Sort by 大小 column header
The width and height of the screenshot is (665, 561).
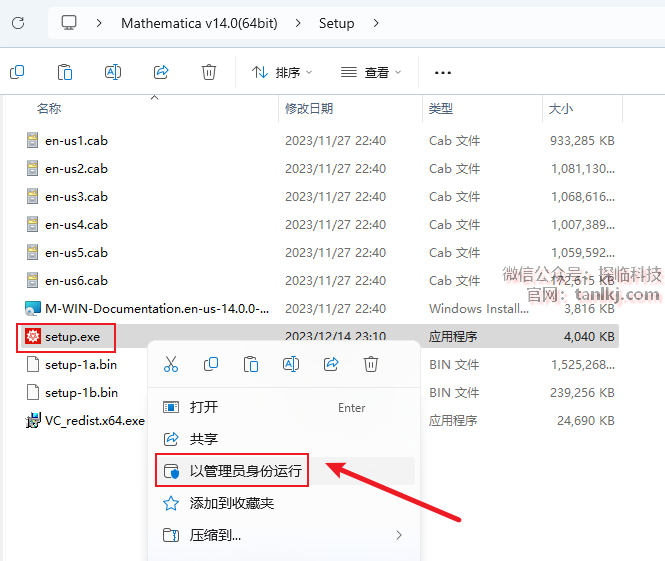[561, 109]
